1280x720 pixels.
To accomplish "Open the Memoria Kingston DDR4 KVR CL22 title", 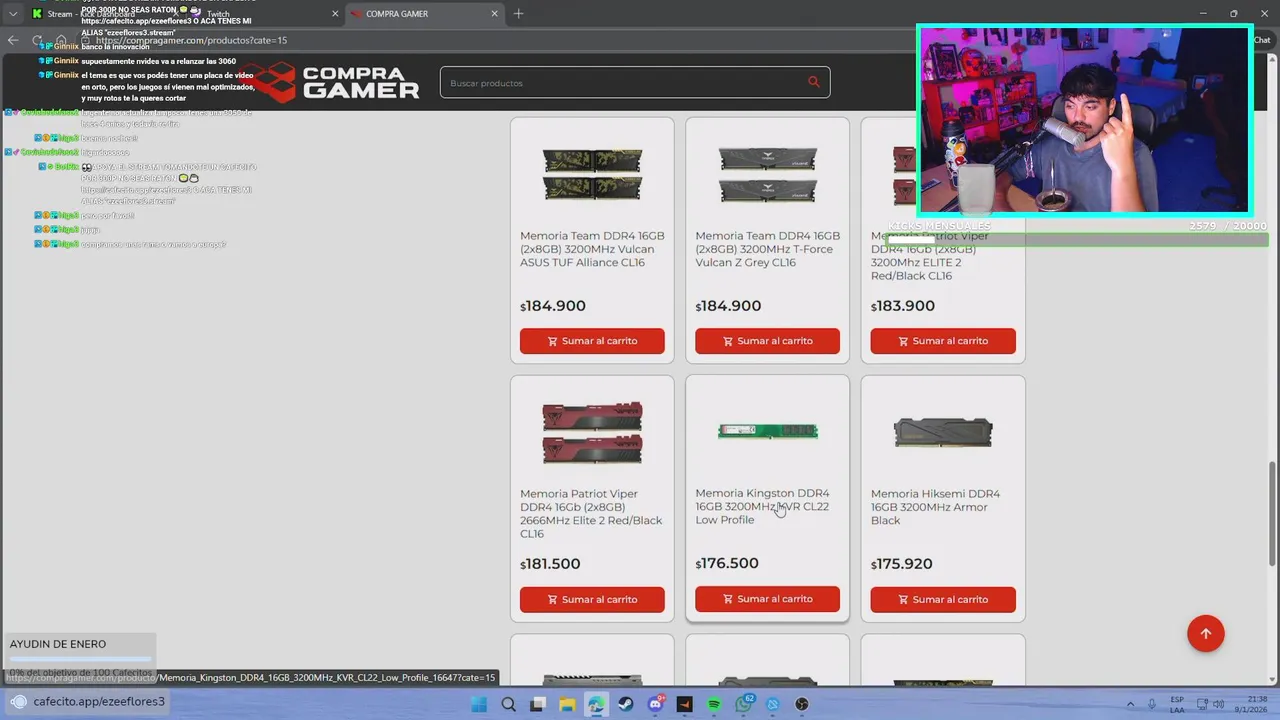I will (762, 506).
